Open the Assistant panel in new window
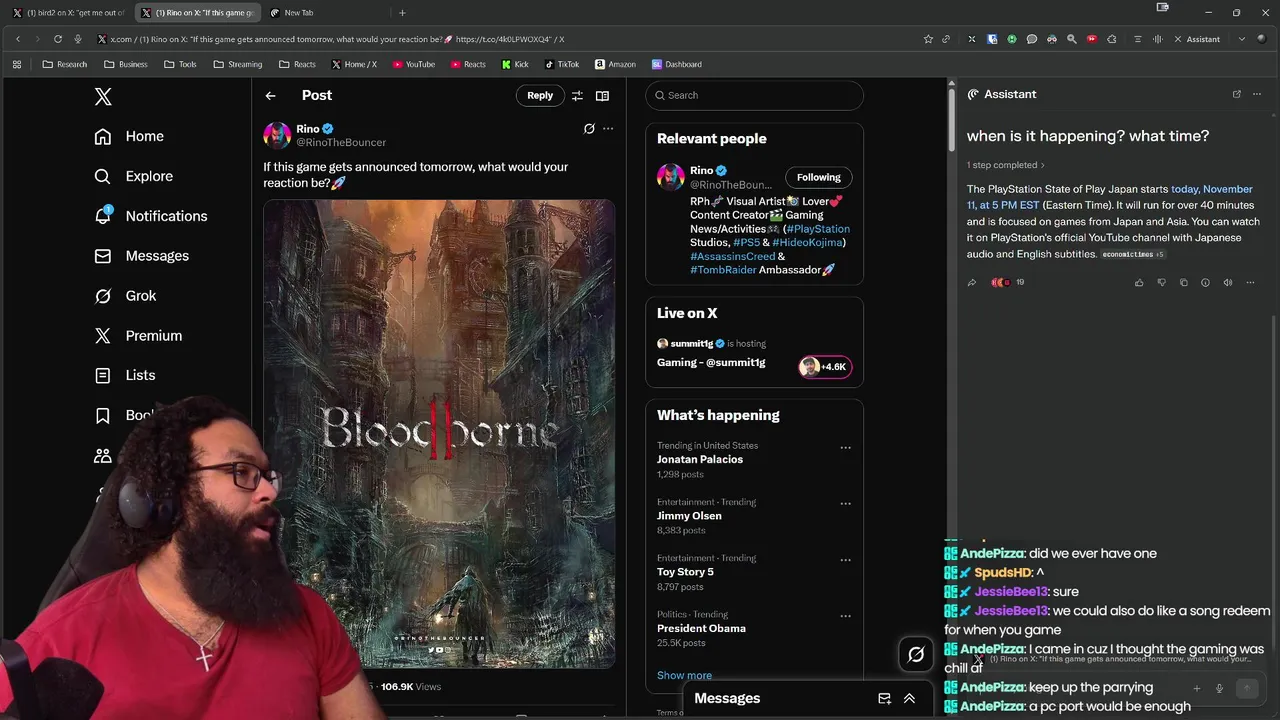The image size is (1280, 720). tap(1237, 94)
